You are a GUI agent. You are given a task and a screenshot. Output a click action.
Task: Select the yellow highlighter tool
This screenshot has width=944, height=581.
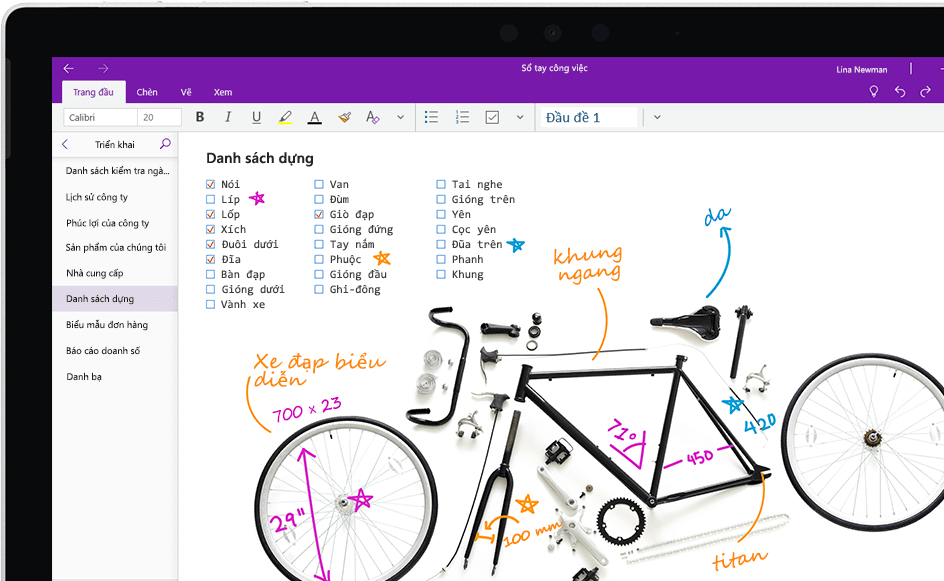[x=286, y=117]
